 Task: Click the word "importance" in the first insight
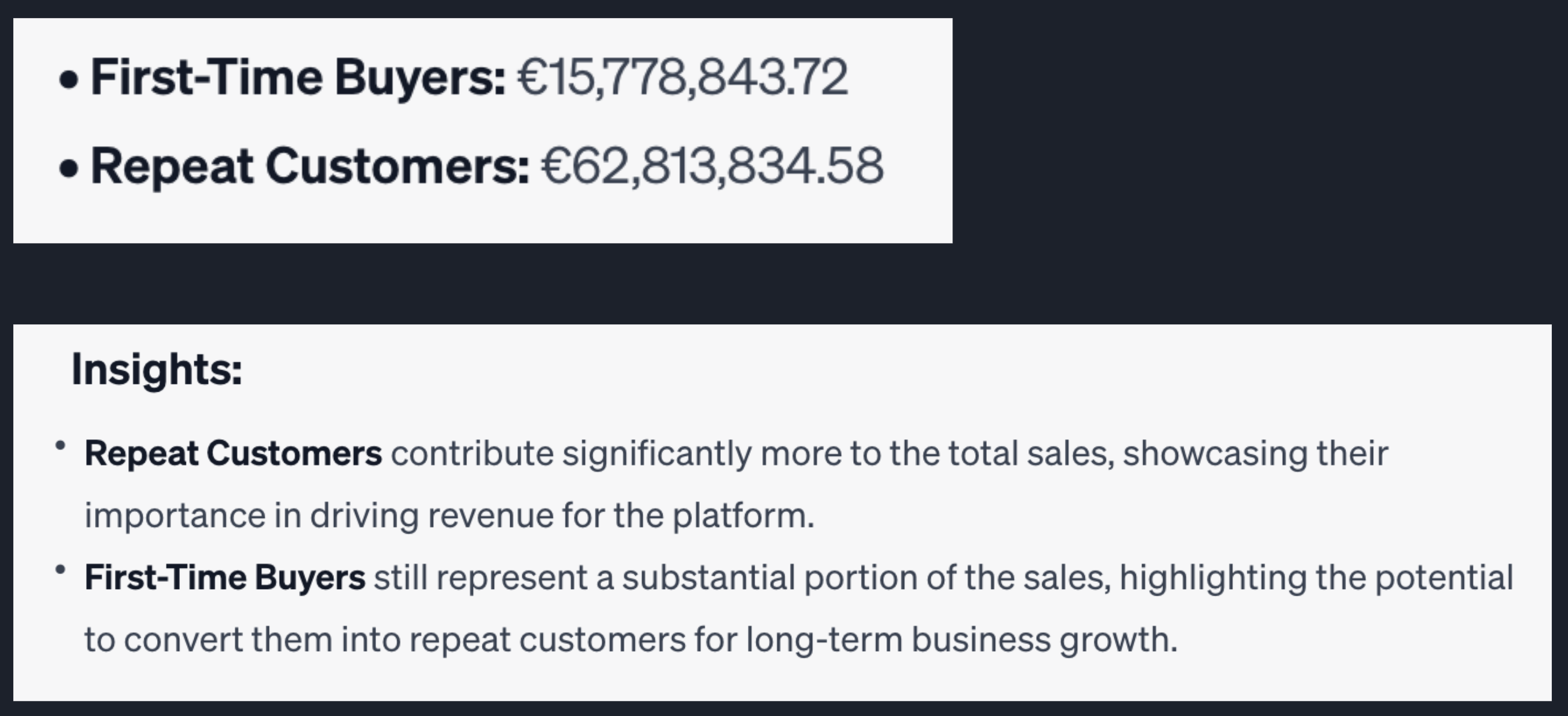[x=174, y=516]
